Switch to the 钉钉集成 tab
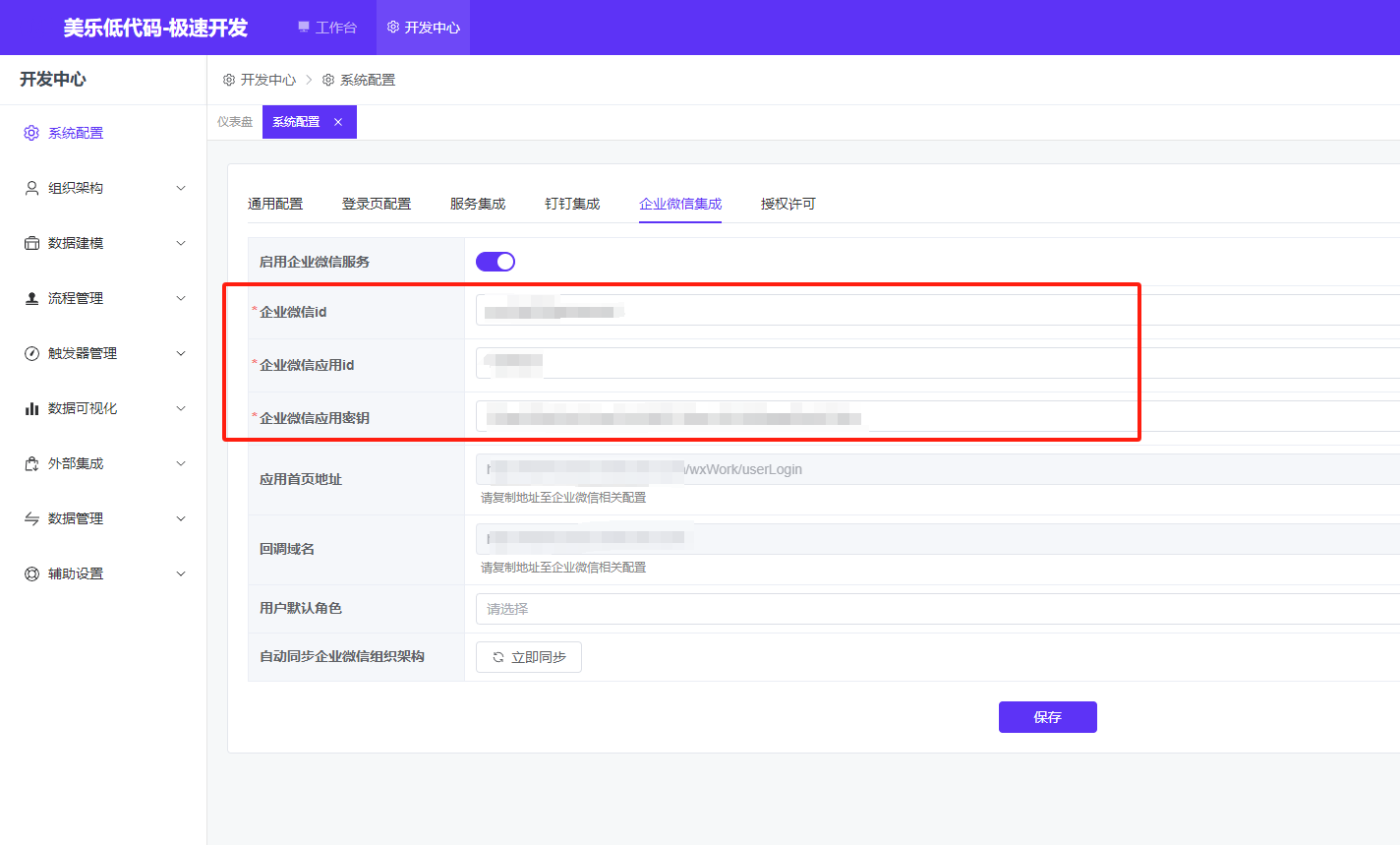 pyautogui.click(x=572, y=204)
